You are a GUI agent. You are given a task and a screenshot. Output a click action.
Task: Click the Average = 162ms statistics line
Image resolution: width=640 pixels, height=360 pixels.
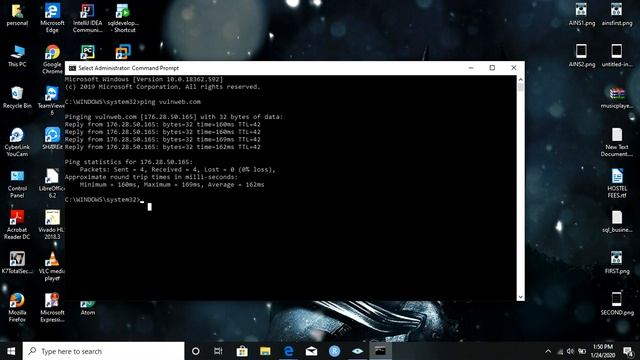(x=172, y=184)
